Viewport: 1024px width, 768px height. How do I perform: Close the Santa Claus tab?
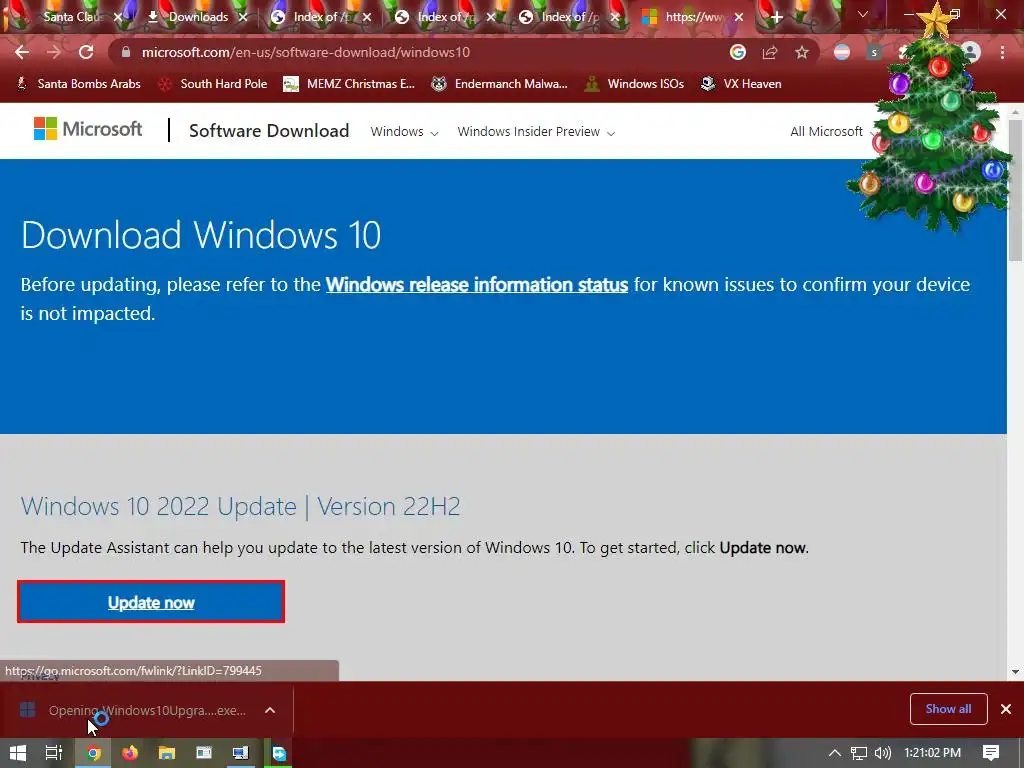point(118,17)
